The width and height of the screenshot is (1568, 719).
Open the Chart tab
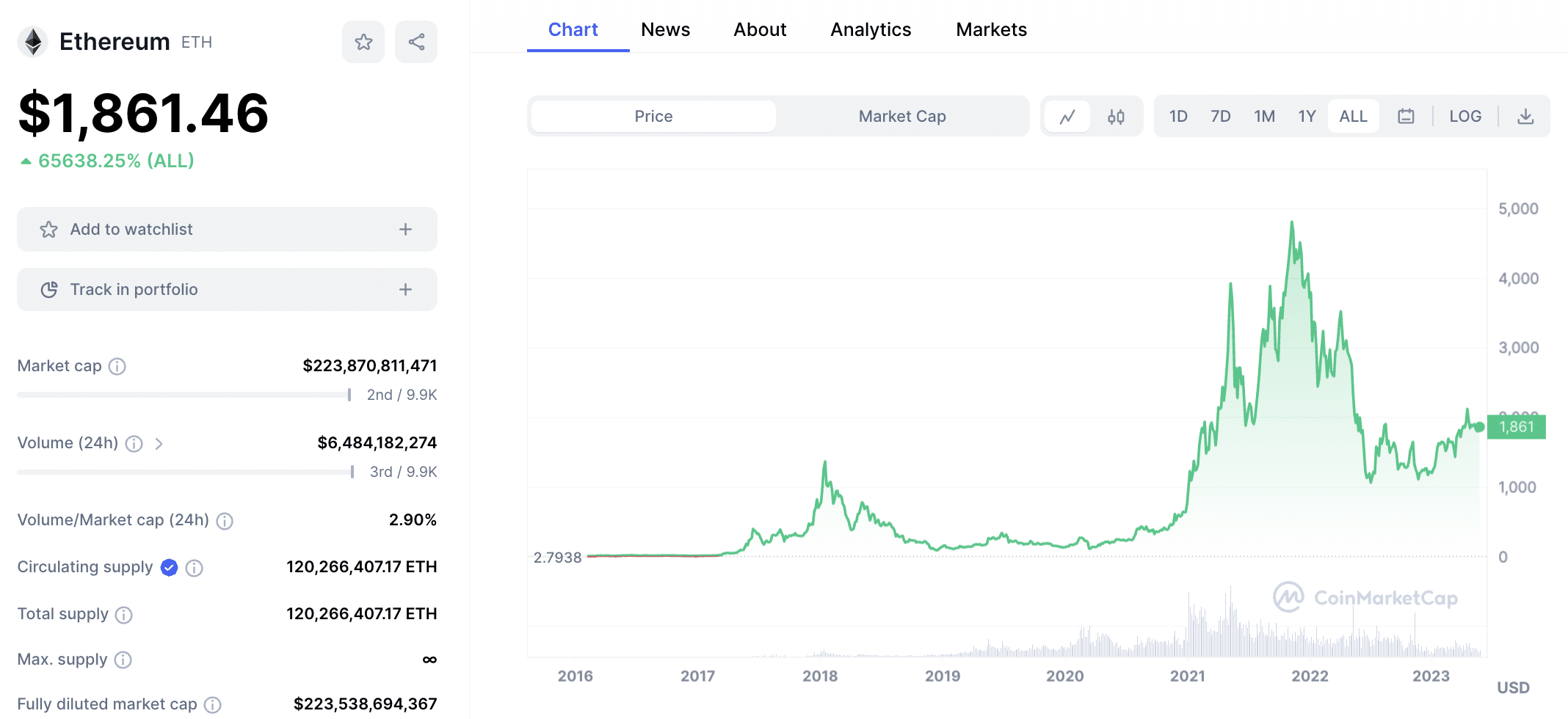[573, 29]
